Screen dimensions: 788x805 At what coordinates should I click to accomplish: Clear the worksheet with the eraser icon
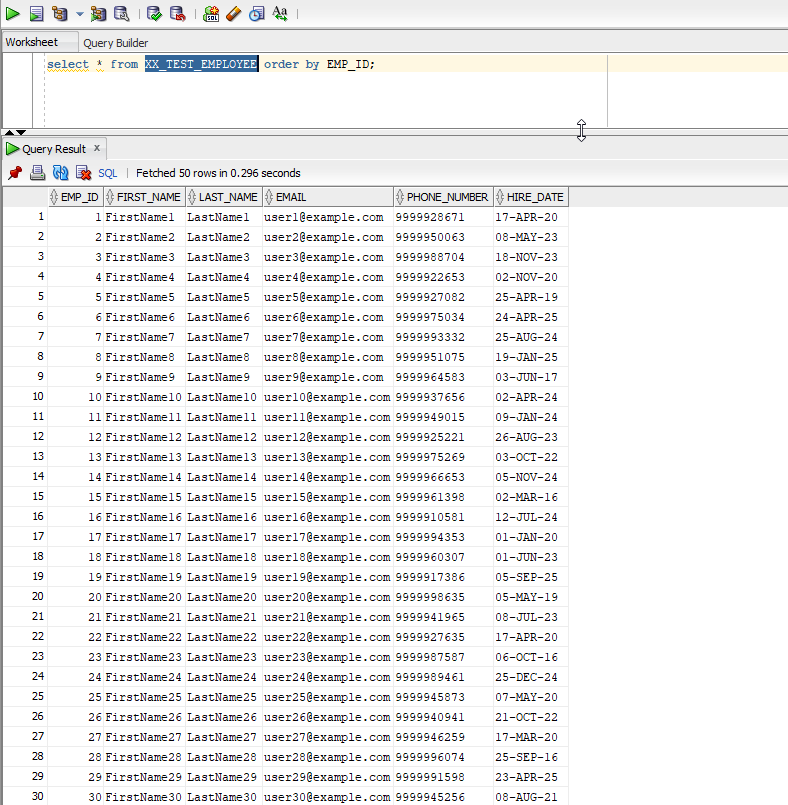[x=234, y=14]
